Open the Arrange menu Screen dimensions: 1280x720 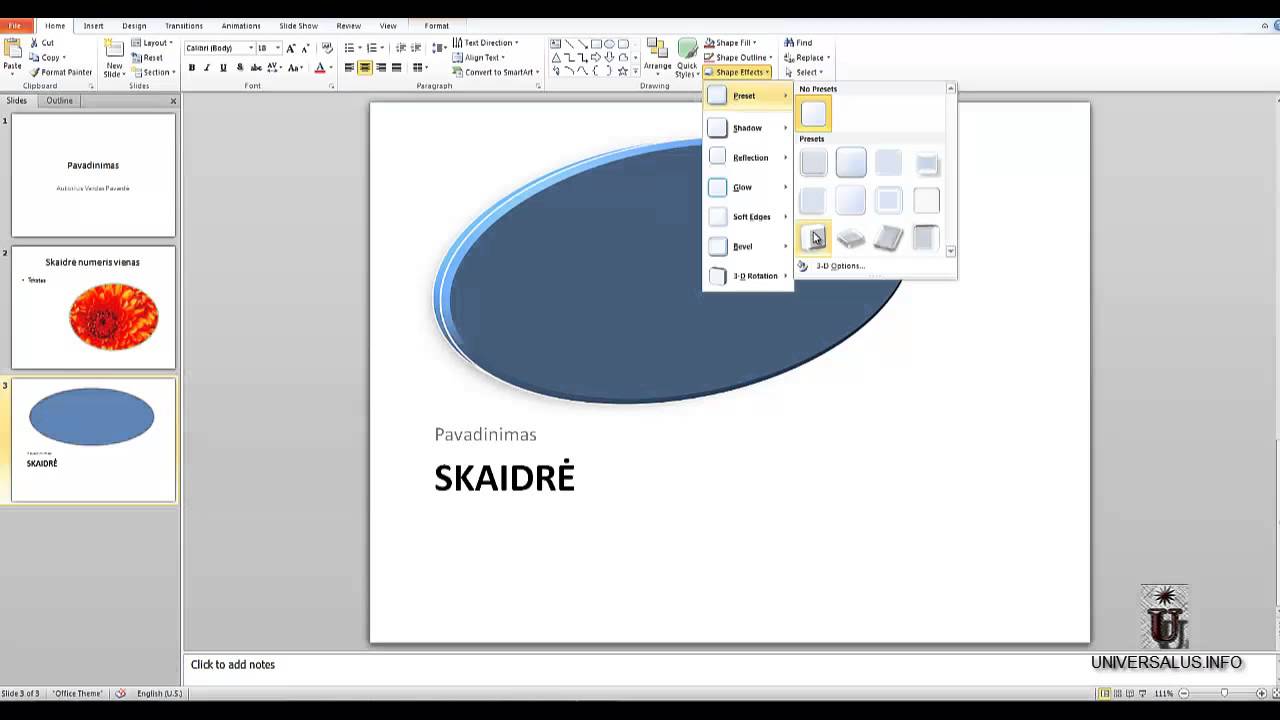[x=657, y=58]
